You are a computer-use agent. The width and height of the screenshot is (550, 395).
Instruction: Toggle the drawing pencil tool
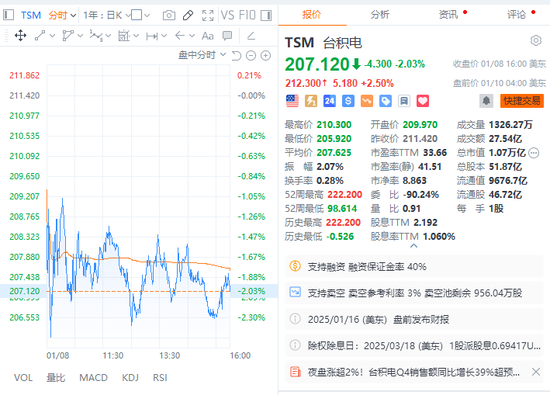click(188, 15)
